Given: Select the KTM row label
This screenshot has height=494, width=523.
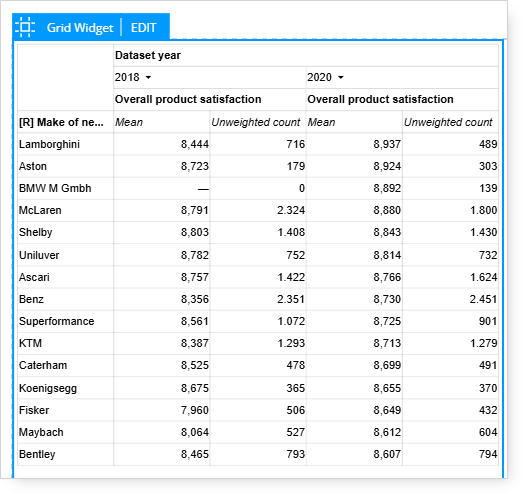Looking at the screenshot, I should 30,343.
